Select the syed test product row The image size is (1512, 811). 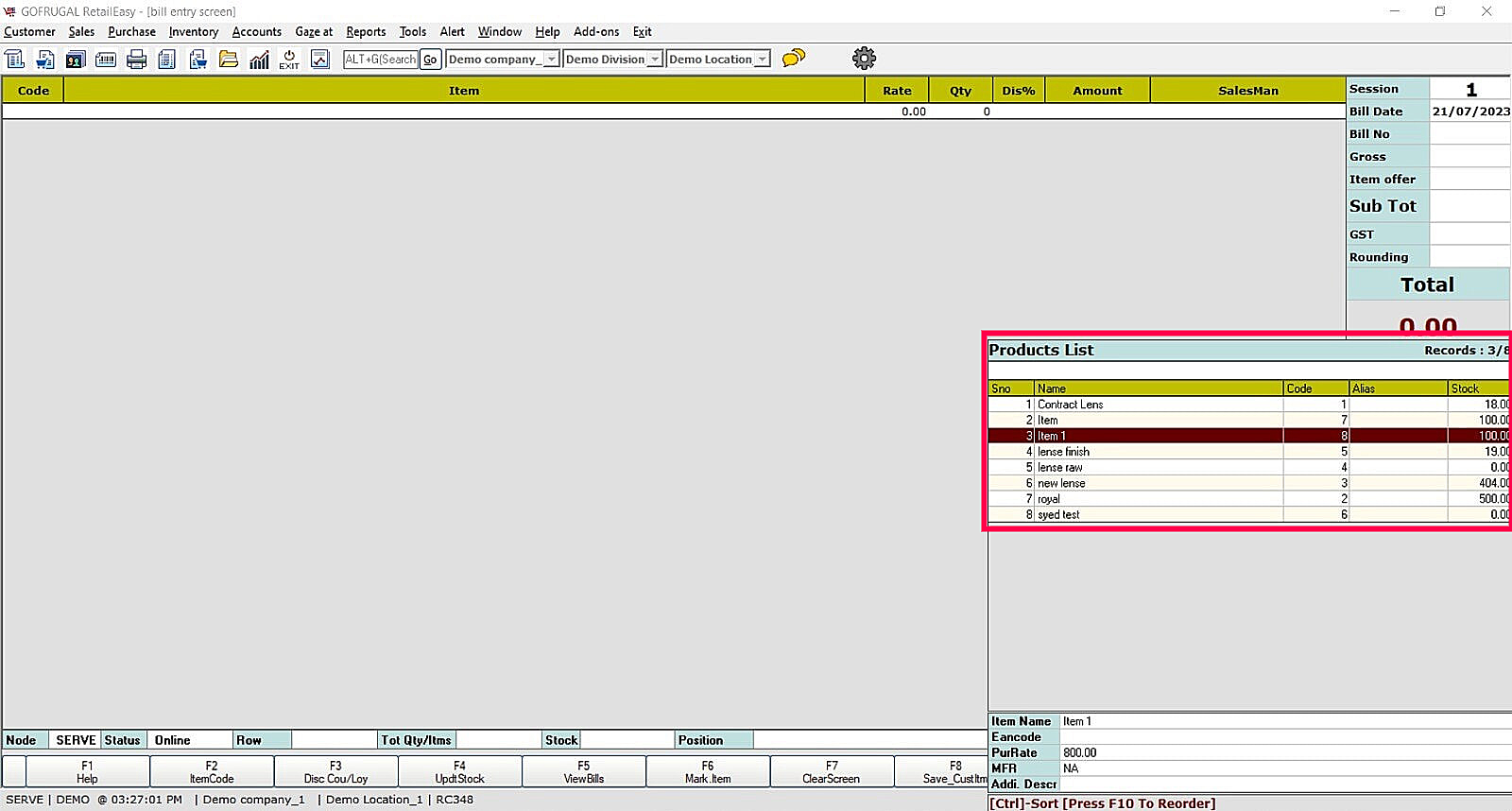tap(1248, 515)
